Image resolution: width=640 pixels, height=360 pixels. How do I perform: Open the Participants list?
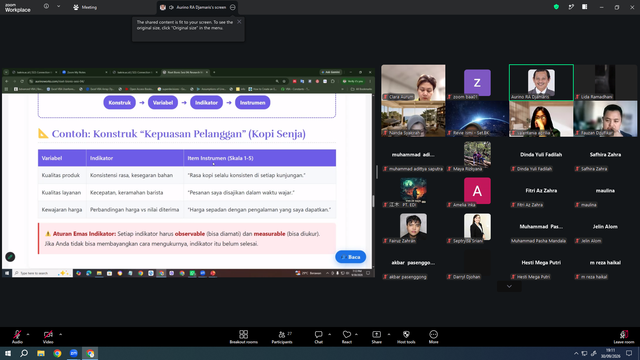(x=282, y=337)
